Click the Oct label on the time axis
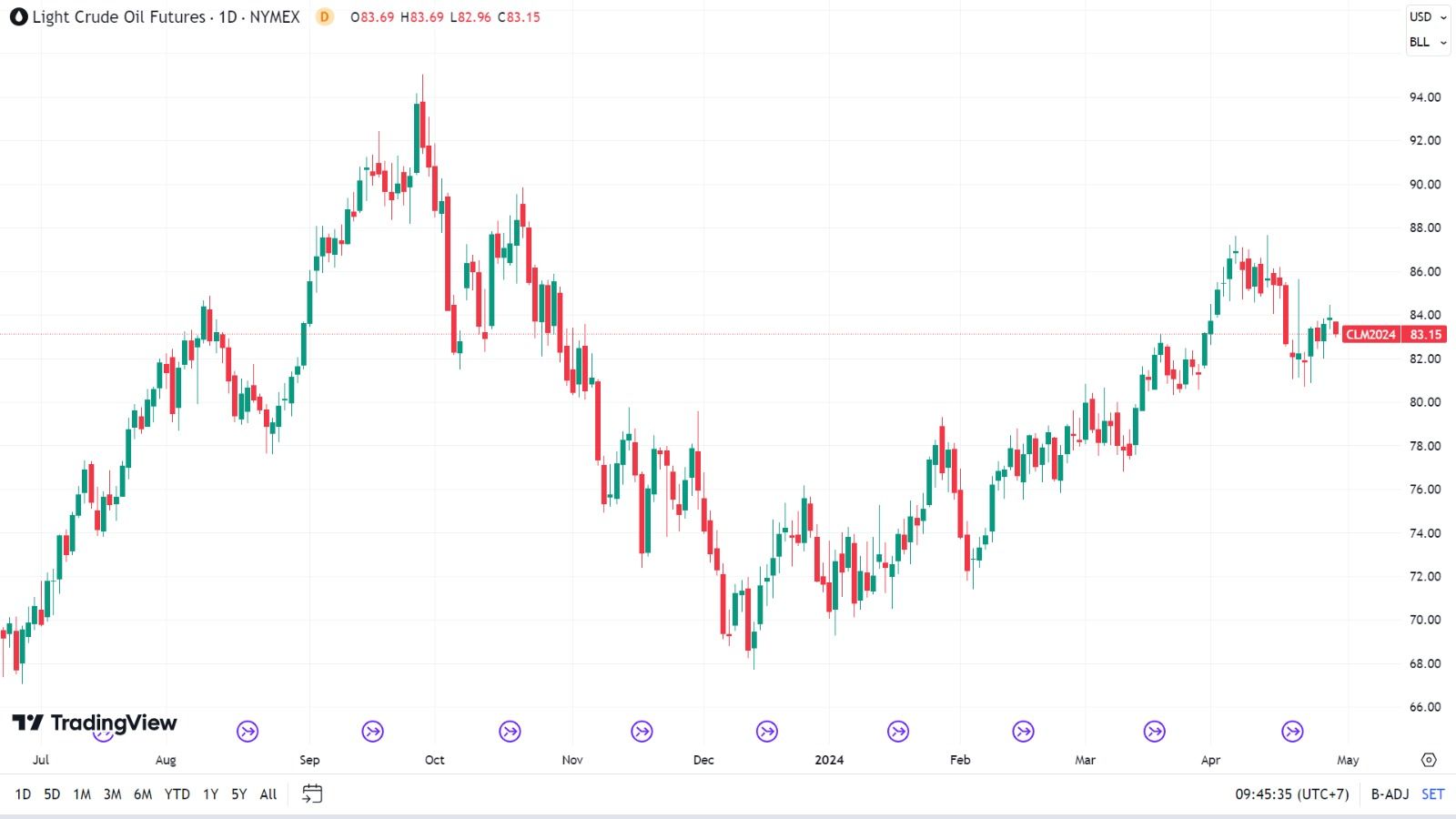Viewport: 1456px width, 819px height. (435, 760)
